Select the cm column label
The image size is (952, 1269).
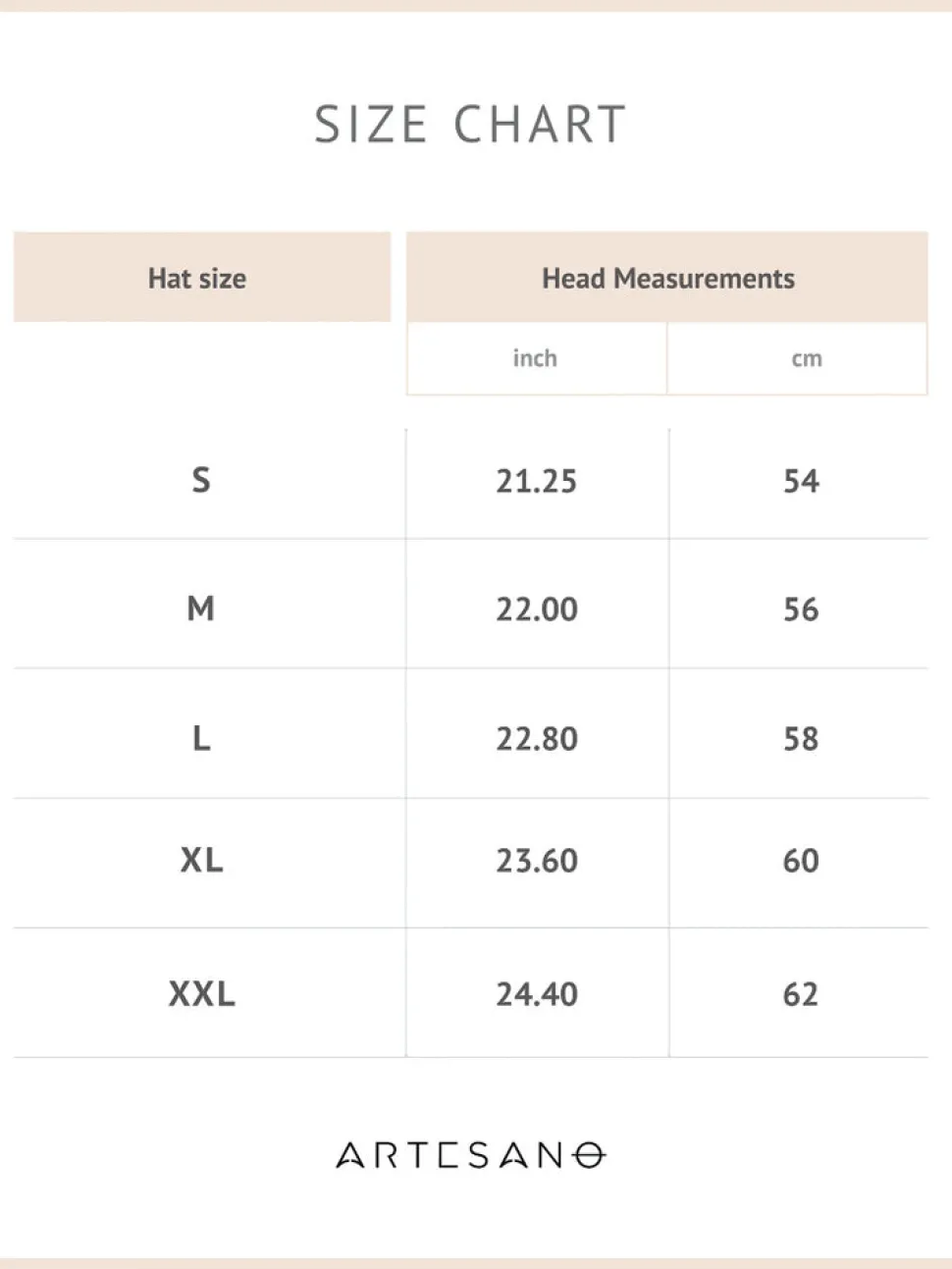click(x=807, y=359)
